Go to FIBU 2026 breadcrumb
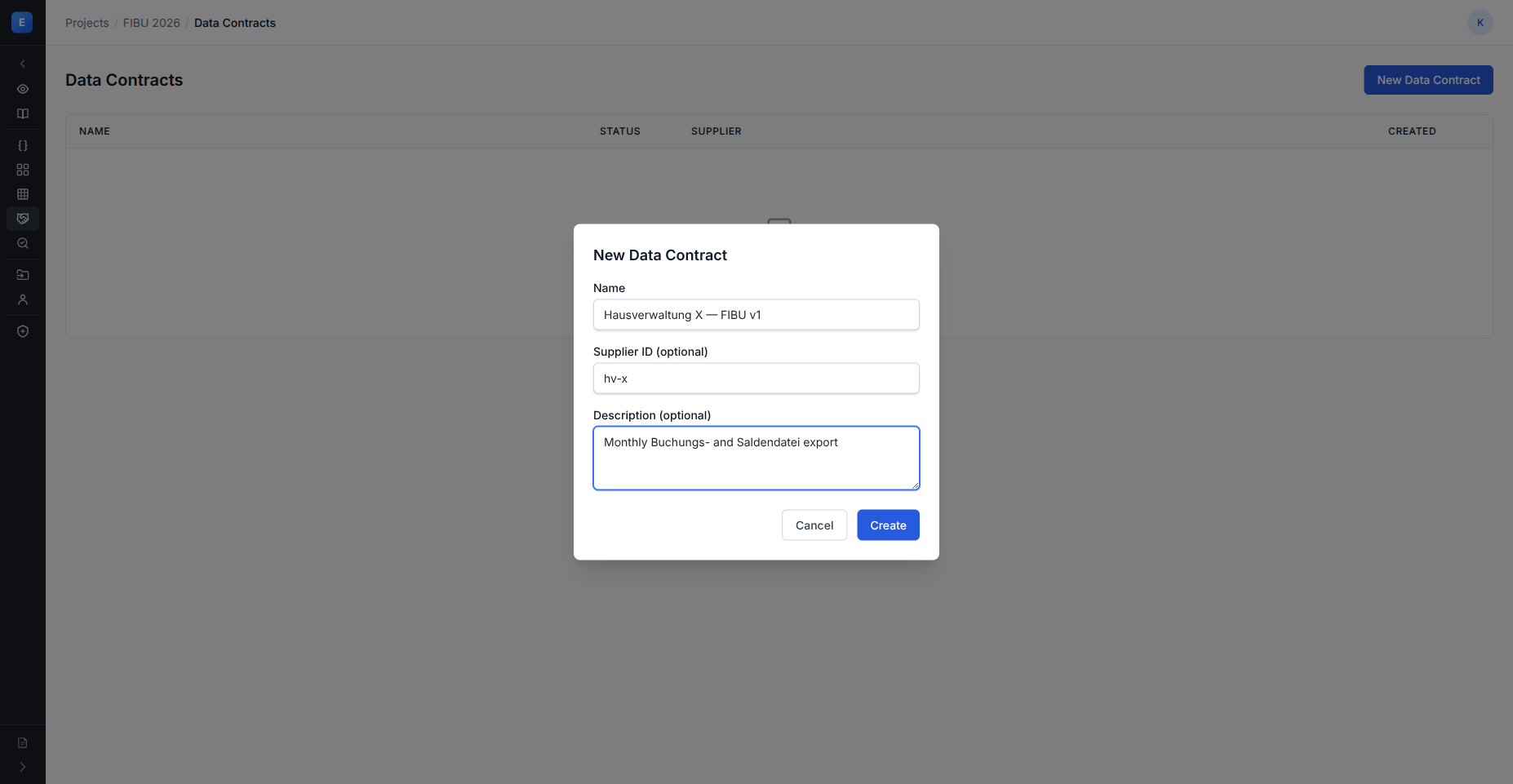 pos(152,23)
